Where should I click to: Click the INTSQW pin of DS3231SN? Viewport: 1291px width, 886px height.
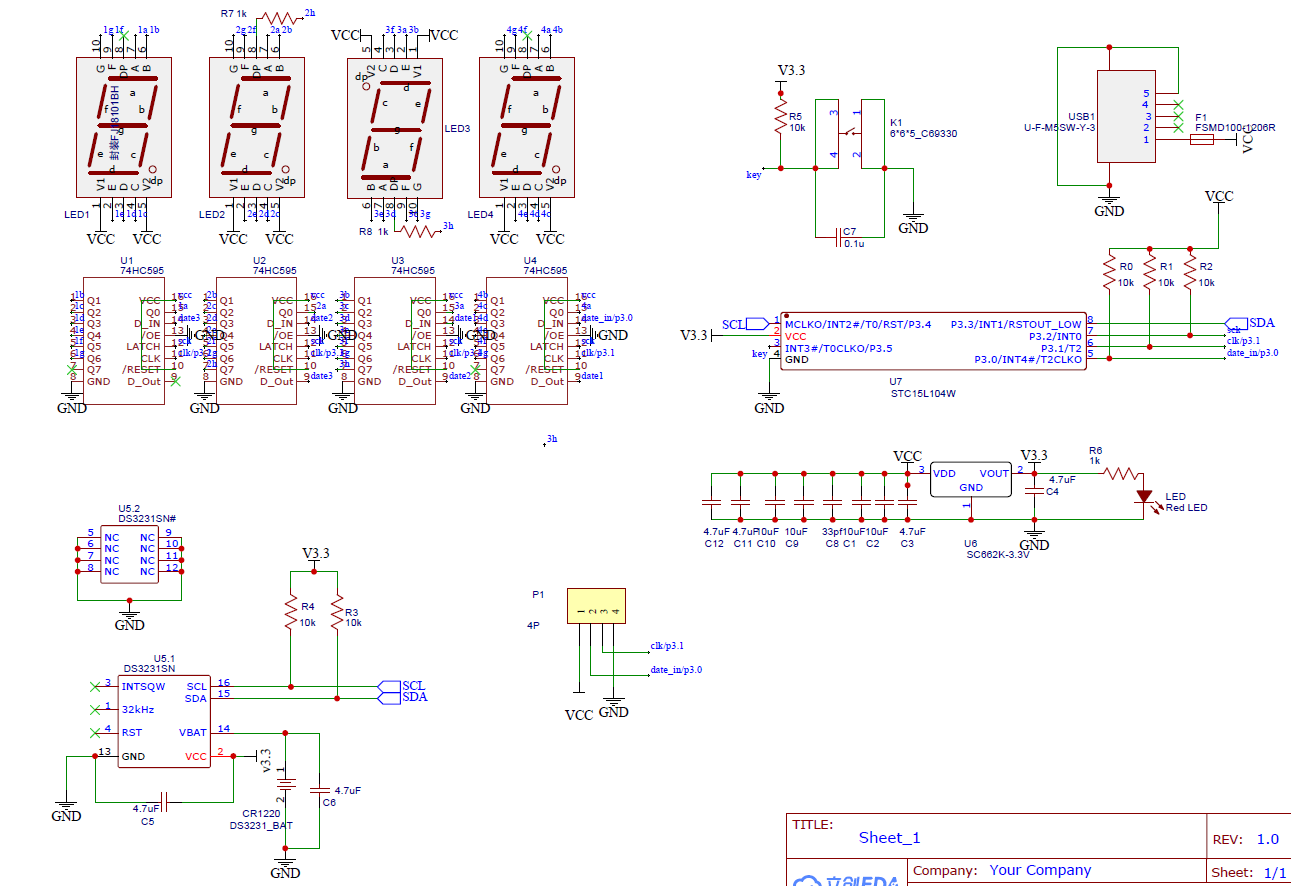pos(143,687)
